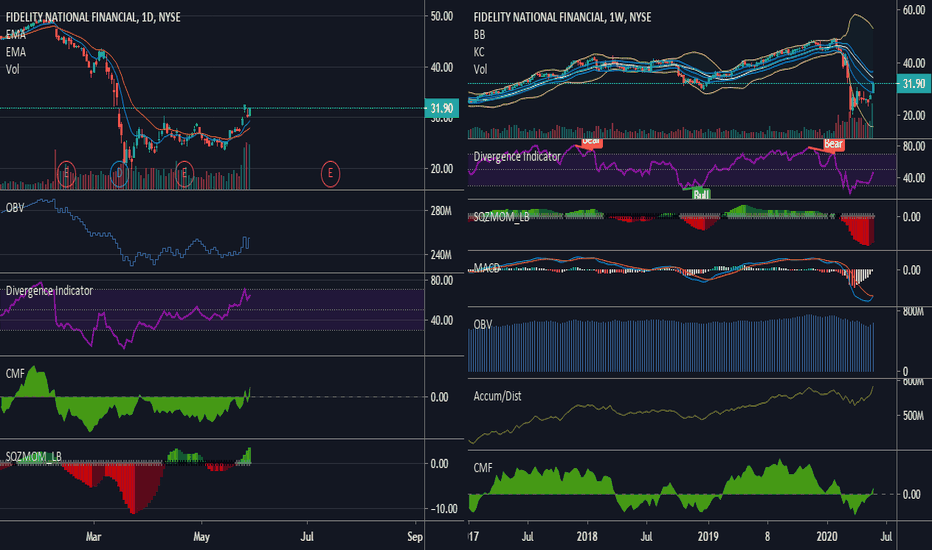Click the 2018 date on weekly time axis

[x=587, y=536]
